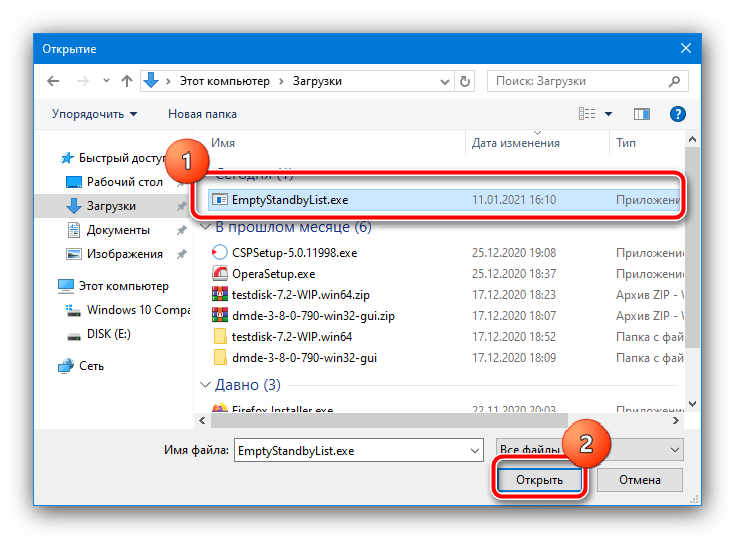Go up one folder level
Image resolution: width=735 pixels, height=539 pixels.
click(127, 81)
